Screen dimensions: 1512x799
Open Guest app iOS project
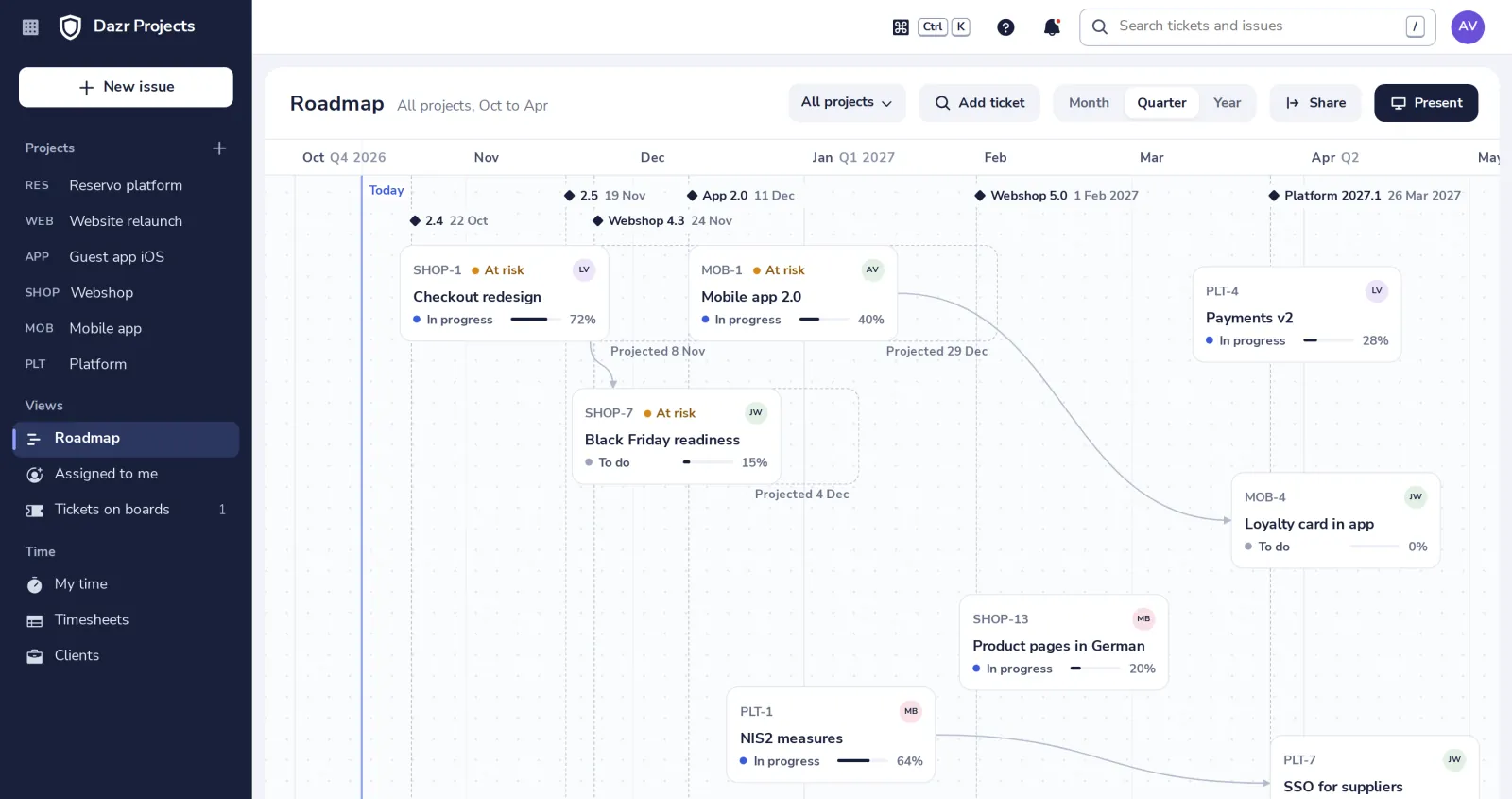(x=126, y=257)
